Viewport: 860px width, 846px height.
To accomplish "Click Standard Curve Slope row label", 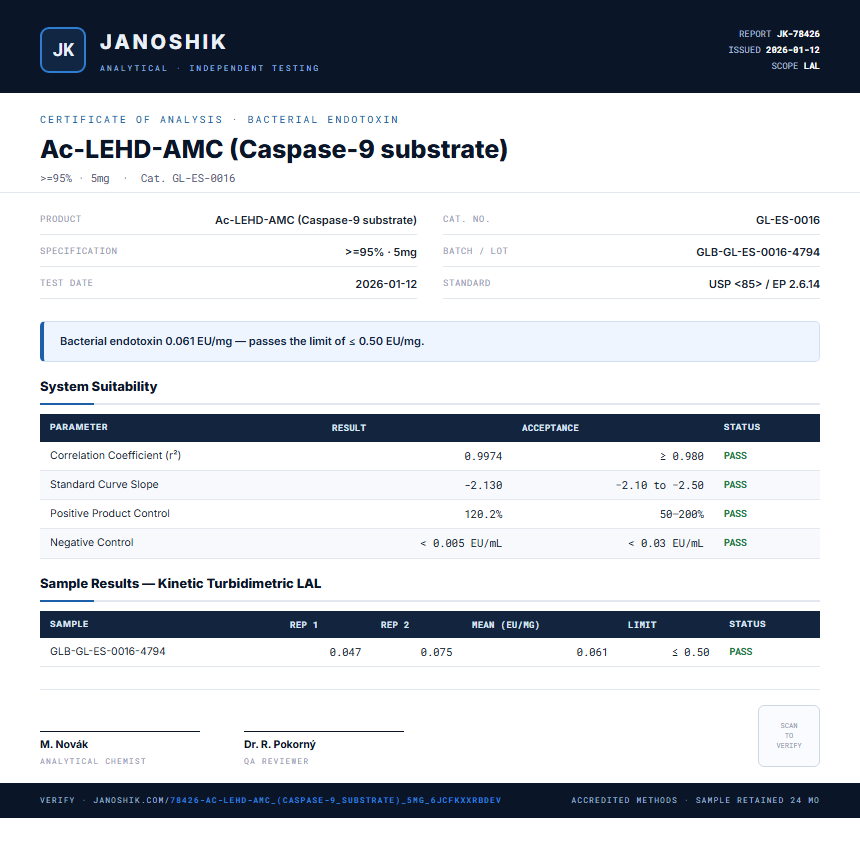I will click(x=104, y=484).
